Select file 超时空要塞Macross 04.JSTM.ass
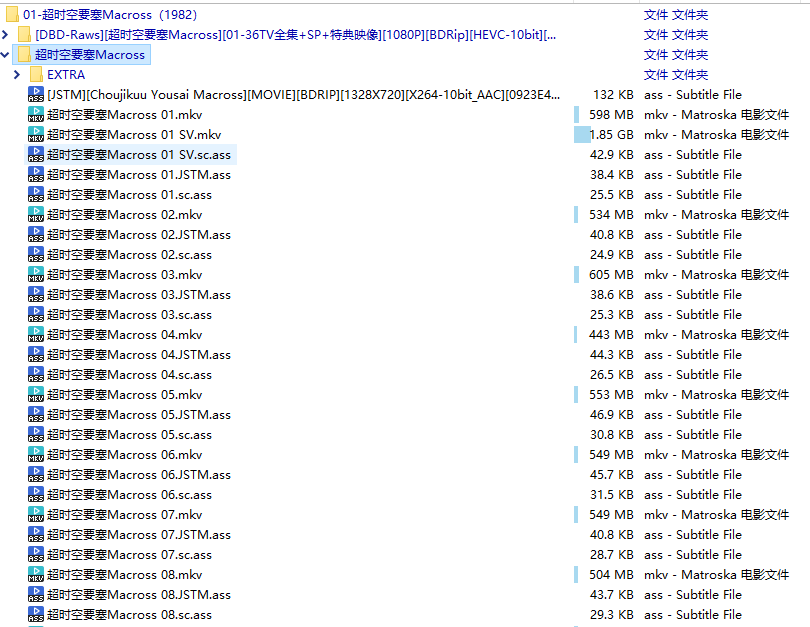 pos(139,355)
